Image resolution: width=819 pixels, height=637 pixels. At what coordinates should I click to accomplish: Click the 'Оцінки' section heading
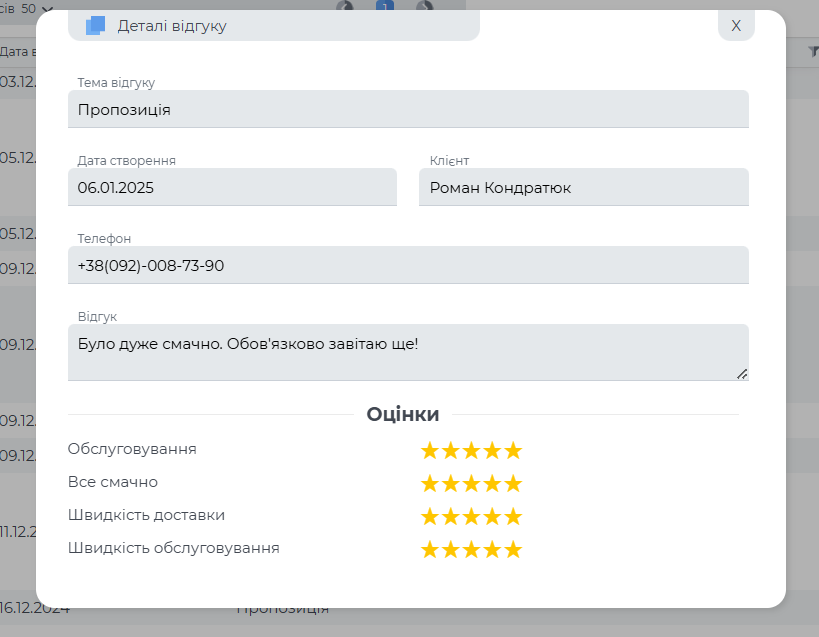point(403,414)
